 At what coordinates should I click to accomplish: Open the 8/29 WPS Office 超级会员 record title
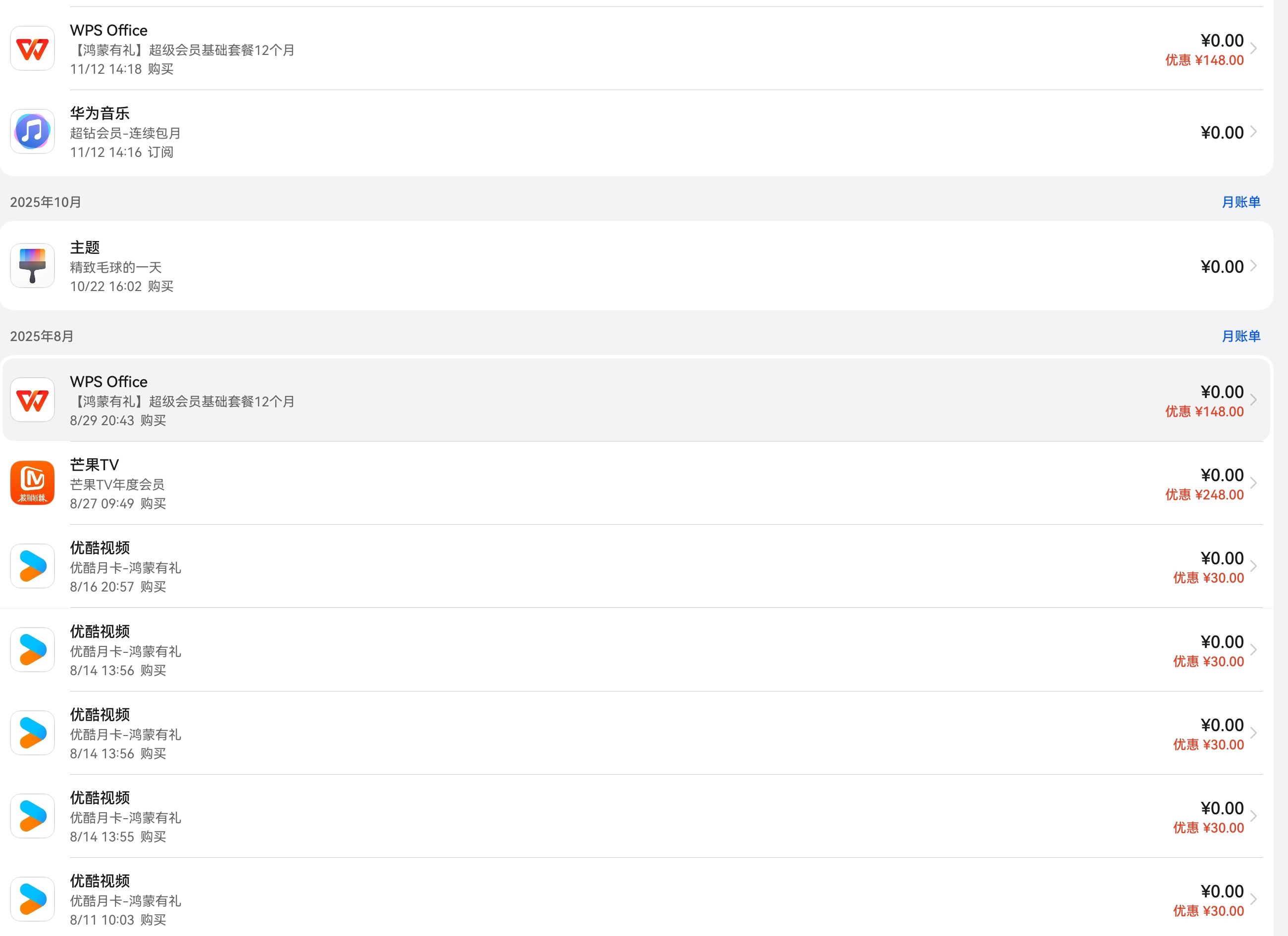click(108, 382)
